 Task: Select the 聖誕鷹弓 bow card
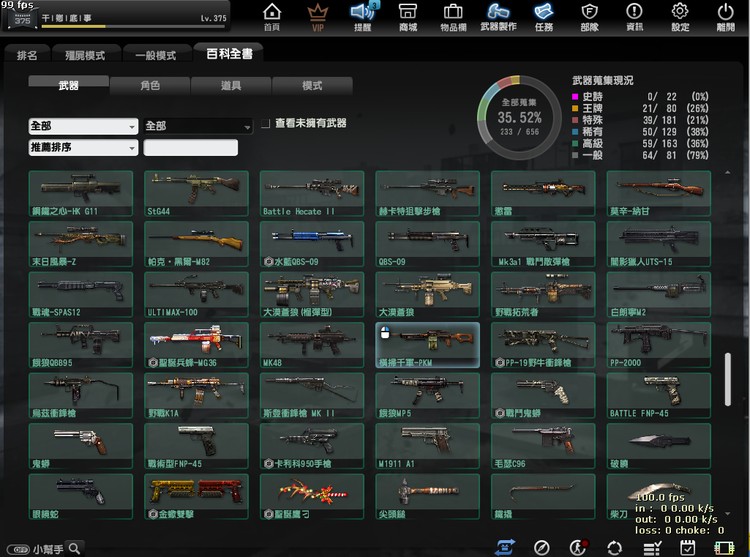tap(312, 497)
